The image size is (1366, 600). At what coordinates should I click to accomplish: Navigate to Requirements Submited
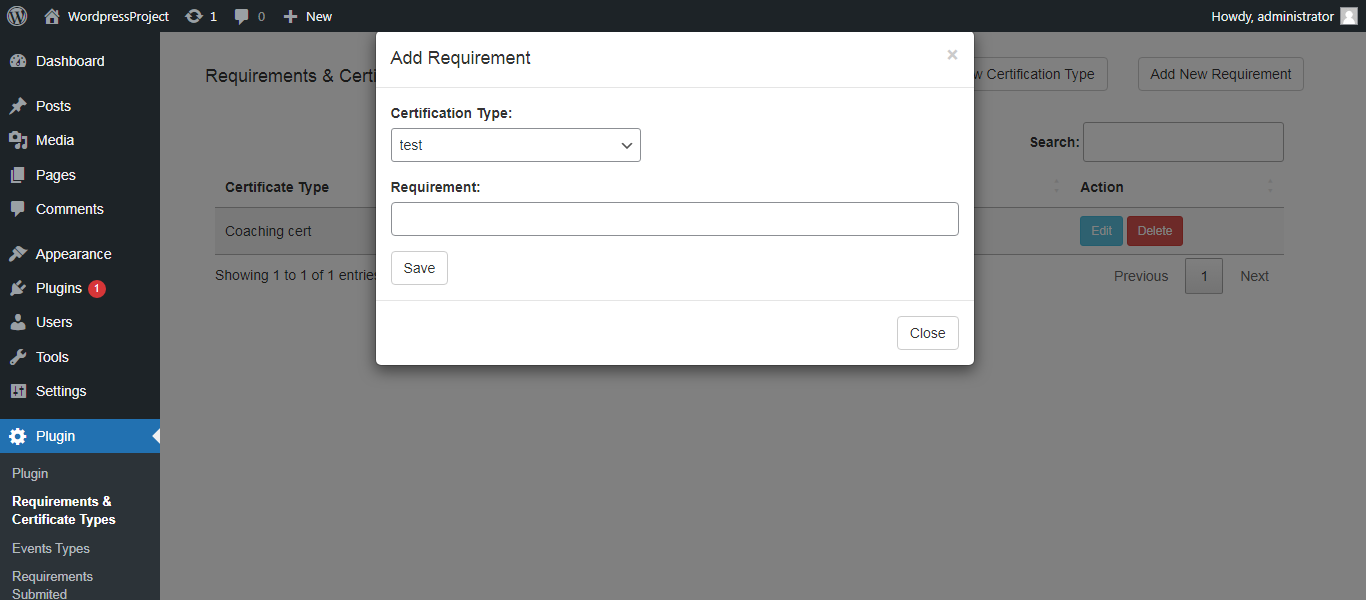52,583
